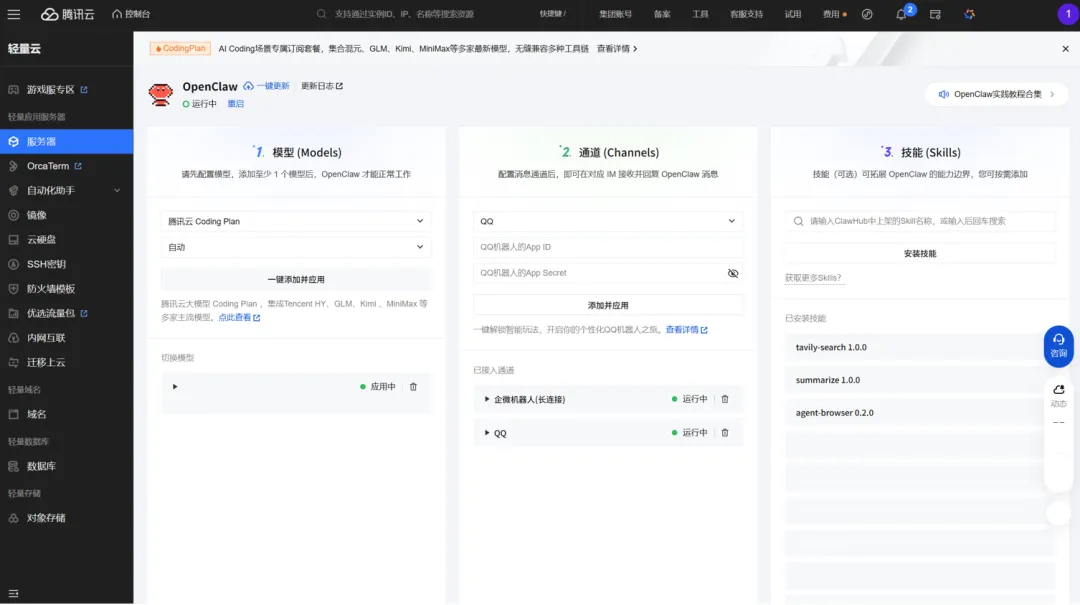Click the window-style icon next to the bell
The height and width of the screenshot is (605, 1080).
(x=935, y=14)
